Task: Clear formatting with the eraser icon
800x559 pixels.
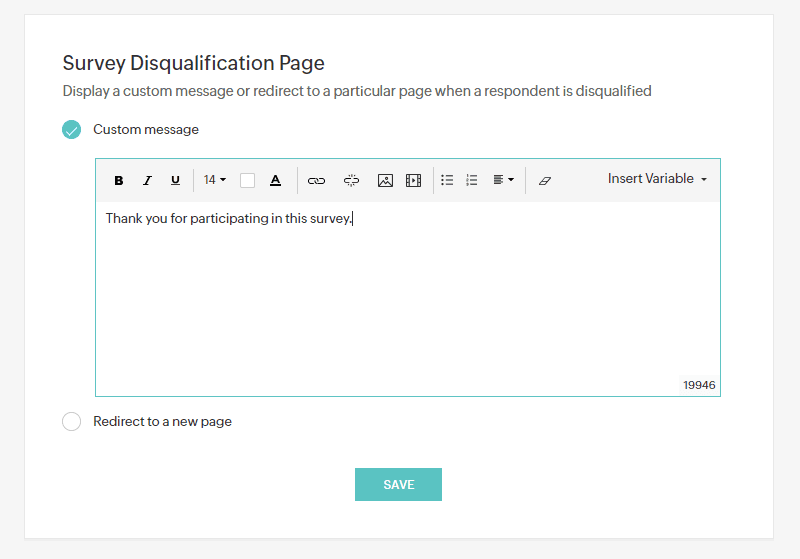Action: click(x=545, y=181)
